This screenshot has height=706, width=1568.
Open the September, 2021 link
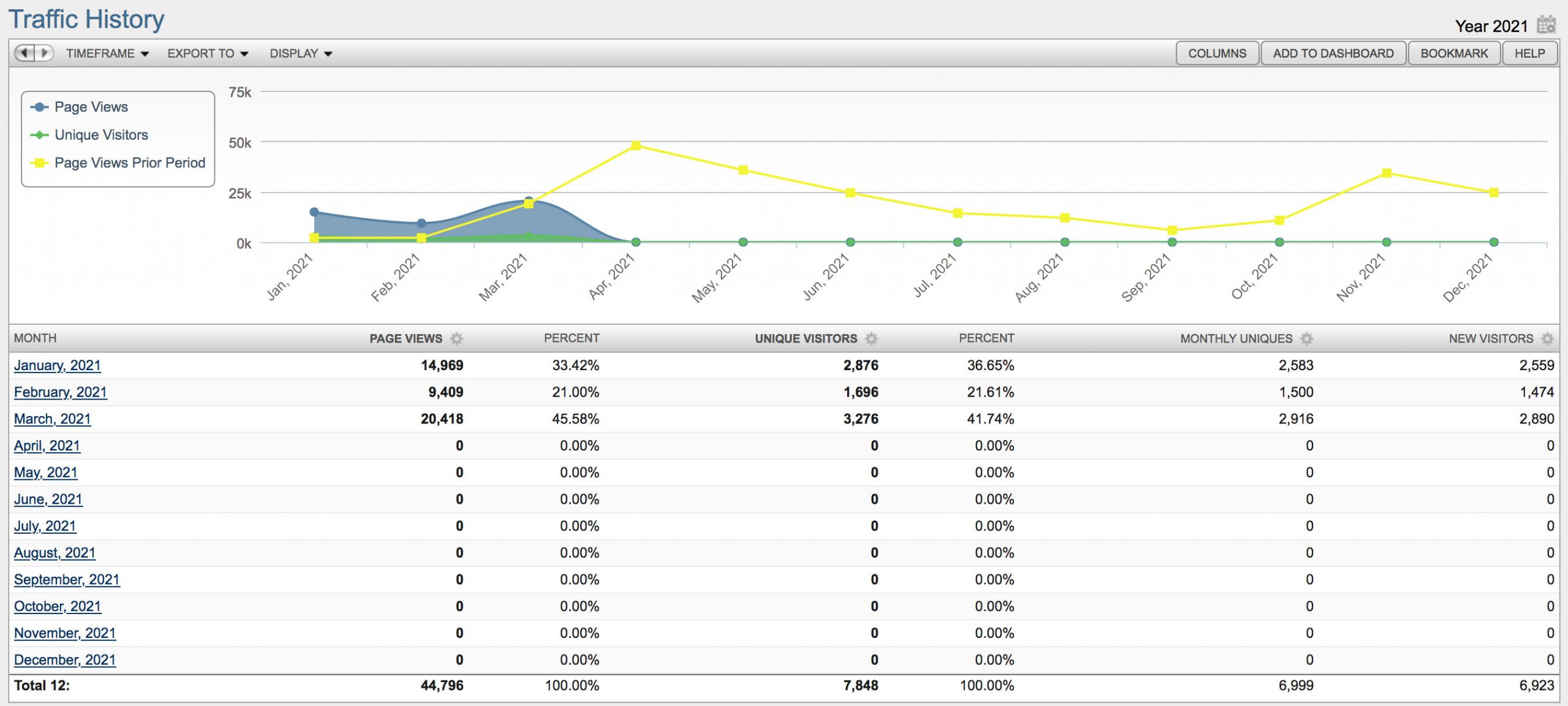(x=67, y=580)
